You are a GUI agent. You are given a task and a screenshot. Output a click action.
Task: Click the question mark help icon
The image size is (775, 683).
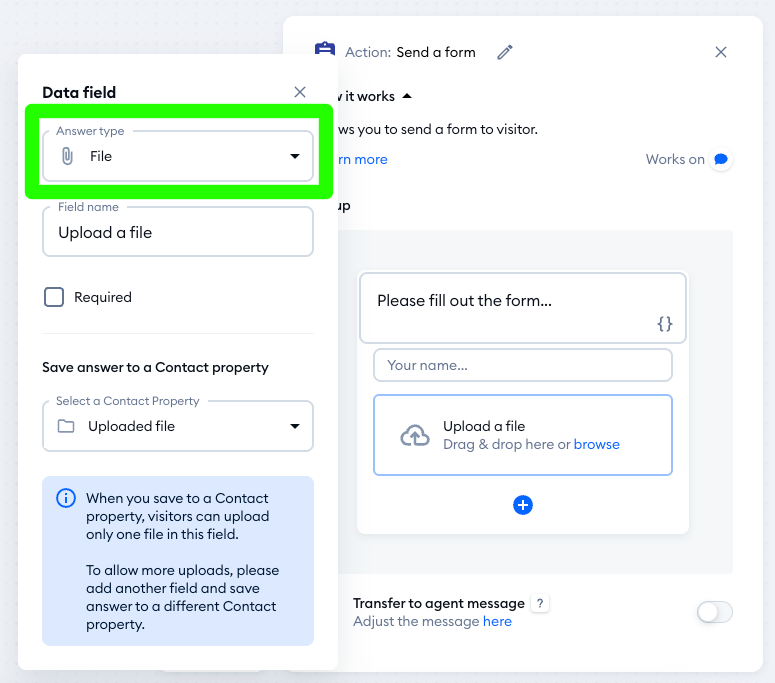[x=540, y=603]
